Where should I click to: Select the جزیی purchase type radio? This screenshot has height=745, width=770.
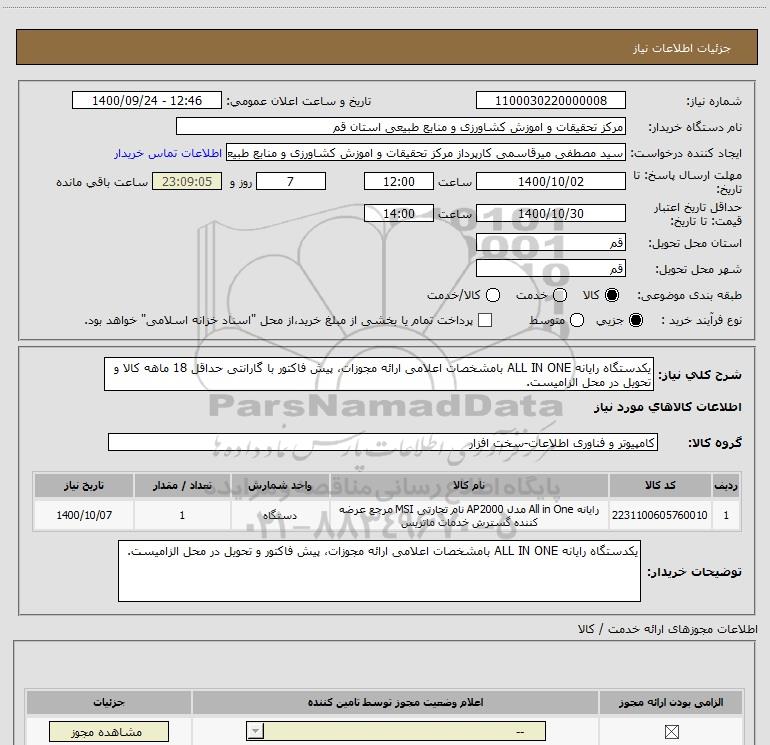635,321
